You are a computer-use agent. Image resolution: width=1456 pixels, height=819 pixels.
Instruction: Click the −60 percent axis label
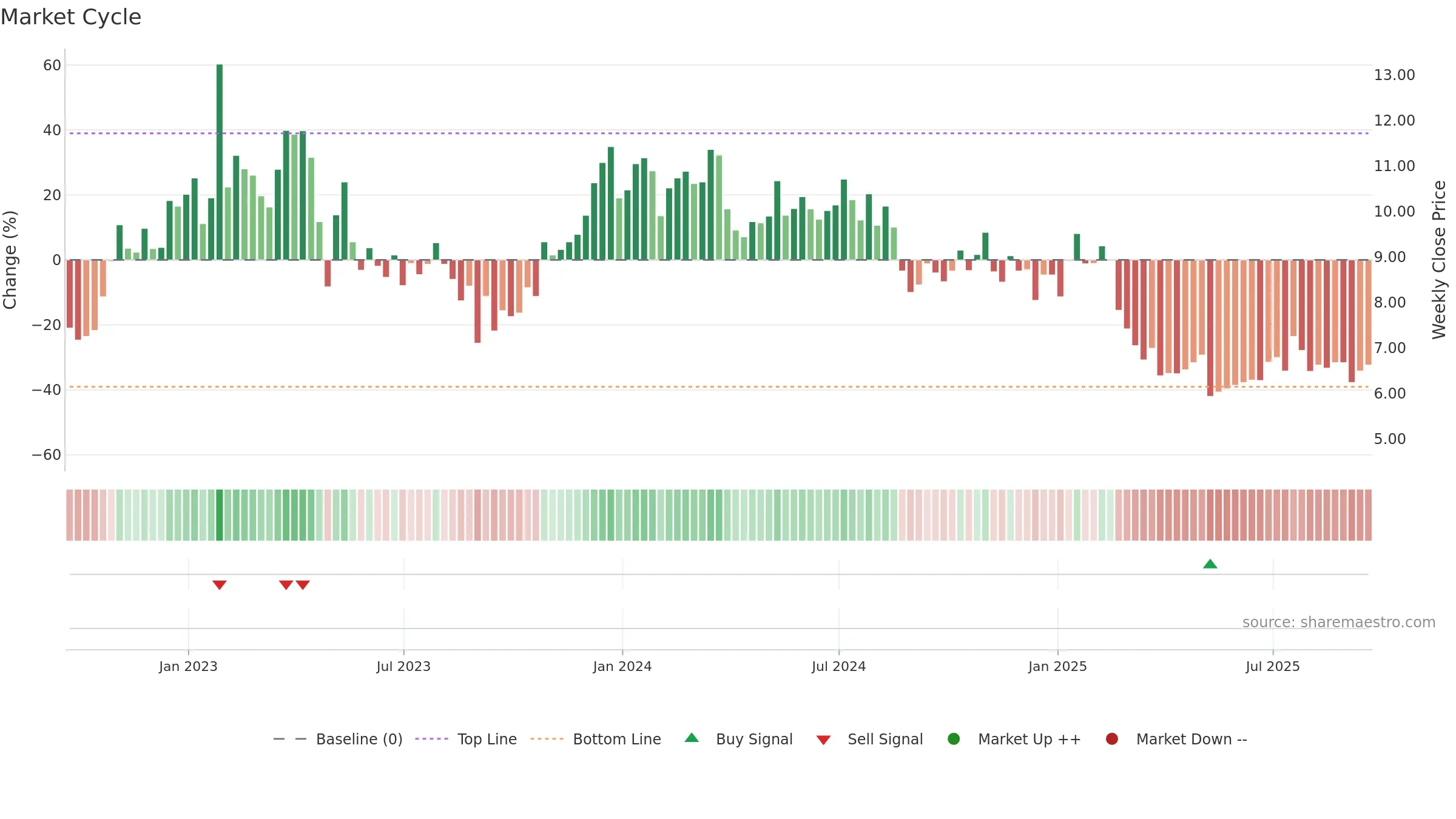[47, 454]
